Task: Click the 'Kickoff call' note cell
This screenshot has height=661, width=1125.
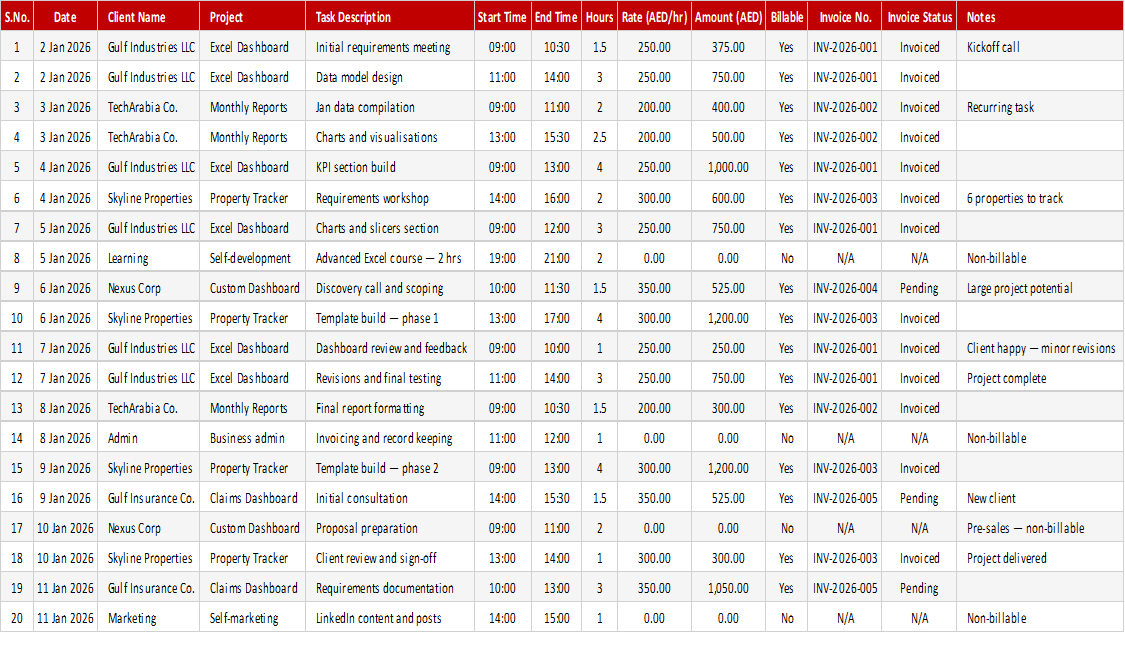Action: tap(1040, 47)
